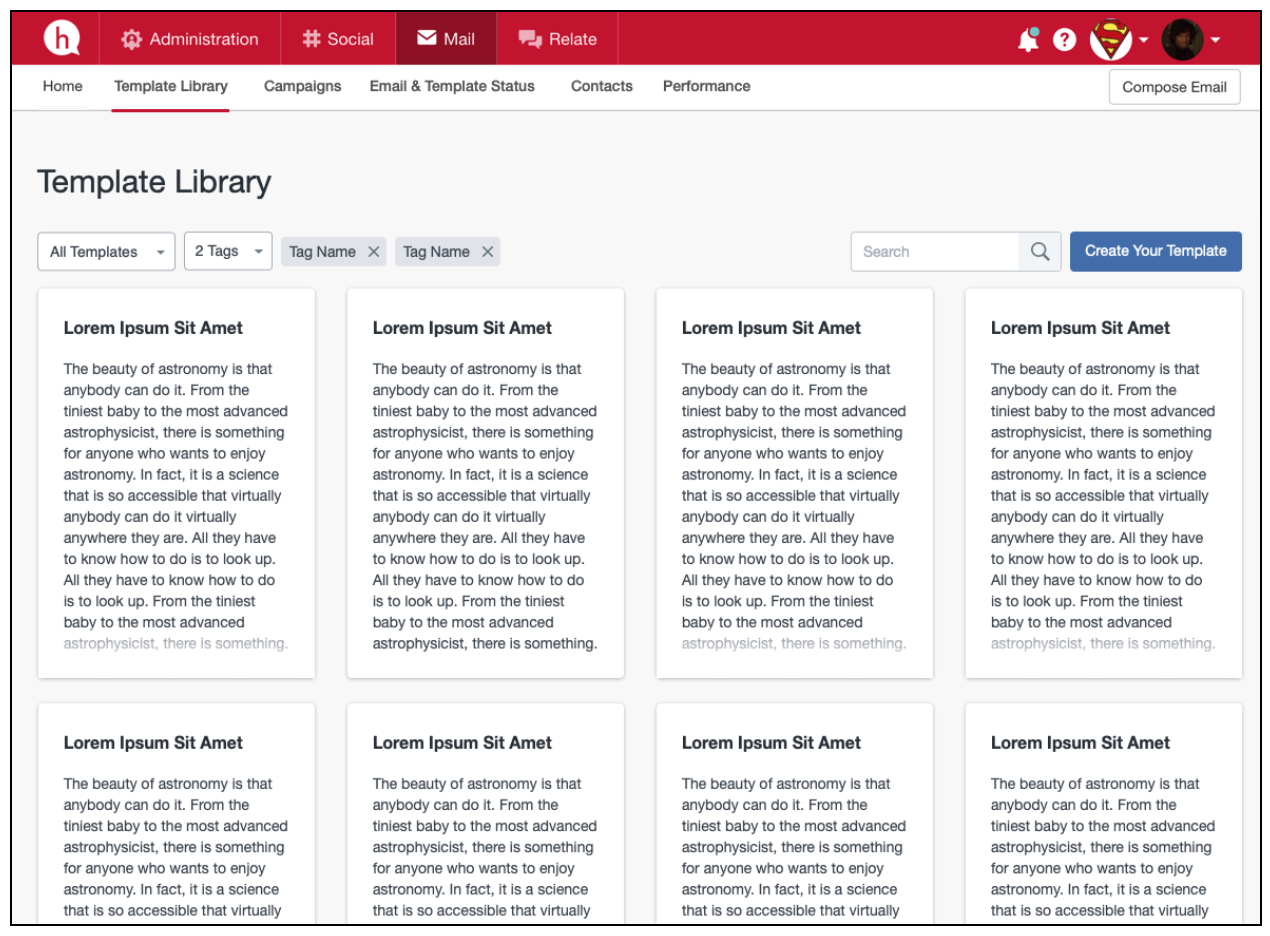This screenshot has height=936, width=1270.
Task: Open the notifications bell
Action: (x=1028, y=39)
